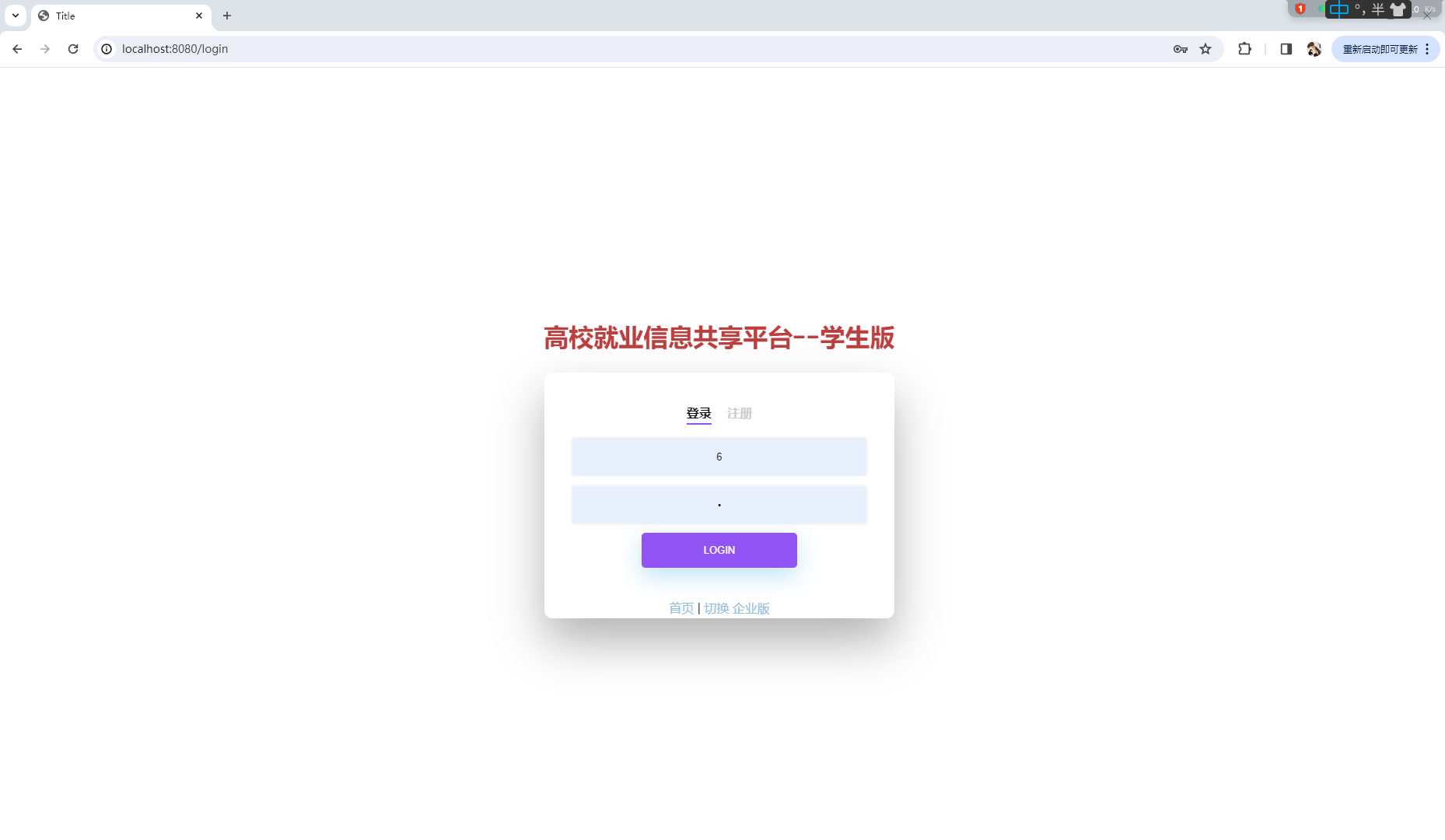1445x840 pixels.
Task: Close the Title tab
Action: 199,16
